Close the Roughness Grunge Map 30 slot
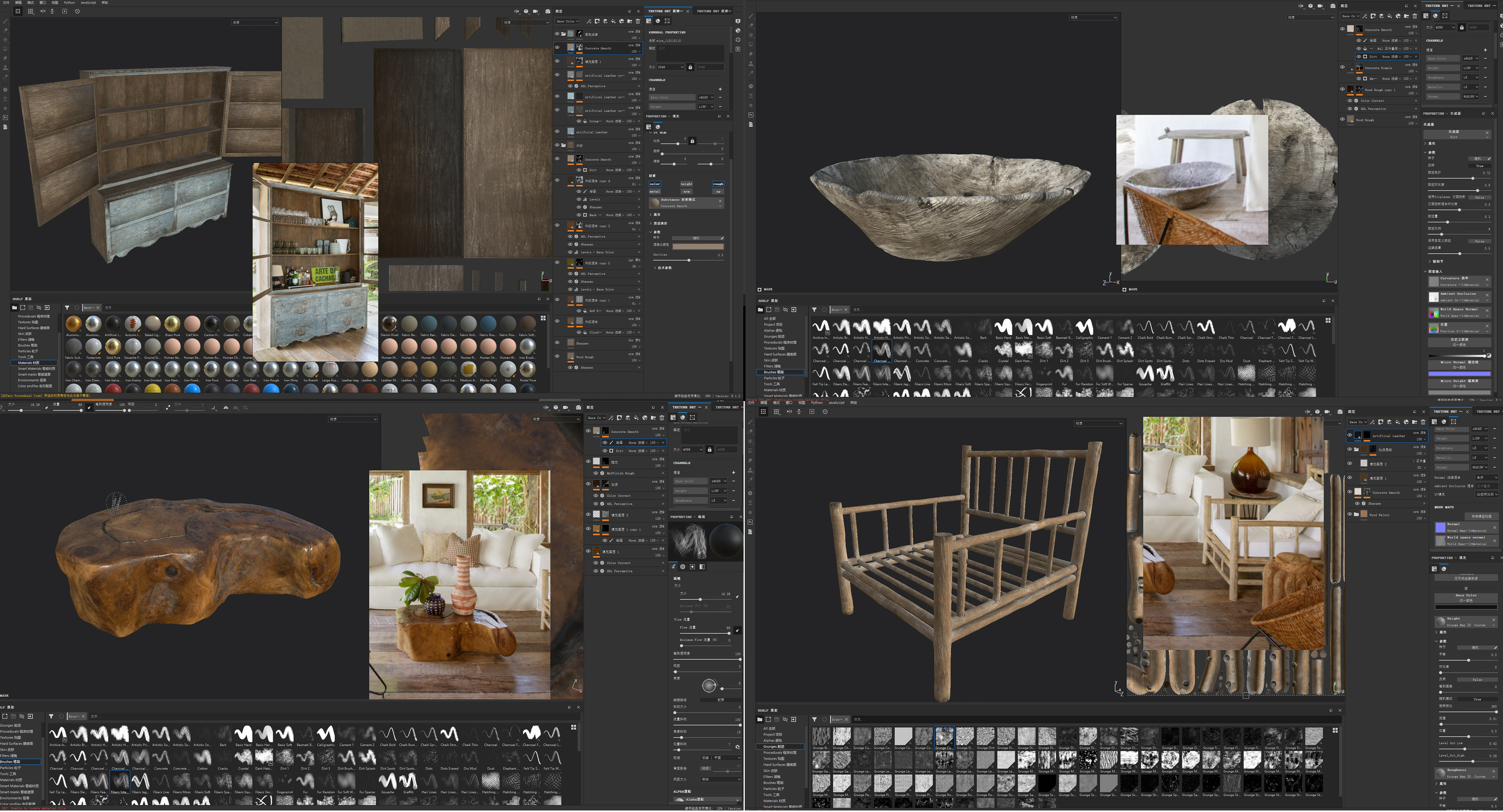1503x812 pixels. point(1494,771)
